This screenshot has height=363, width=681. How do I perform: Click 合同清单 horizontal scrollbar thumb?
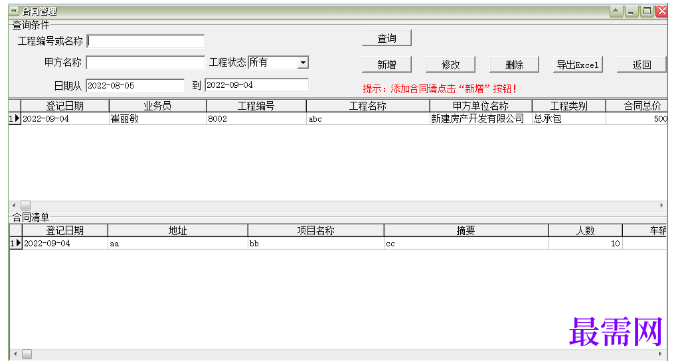pos(27,354)
